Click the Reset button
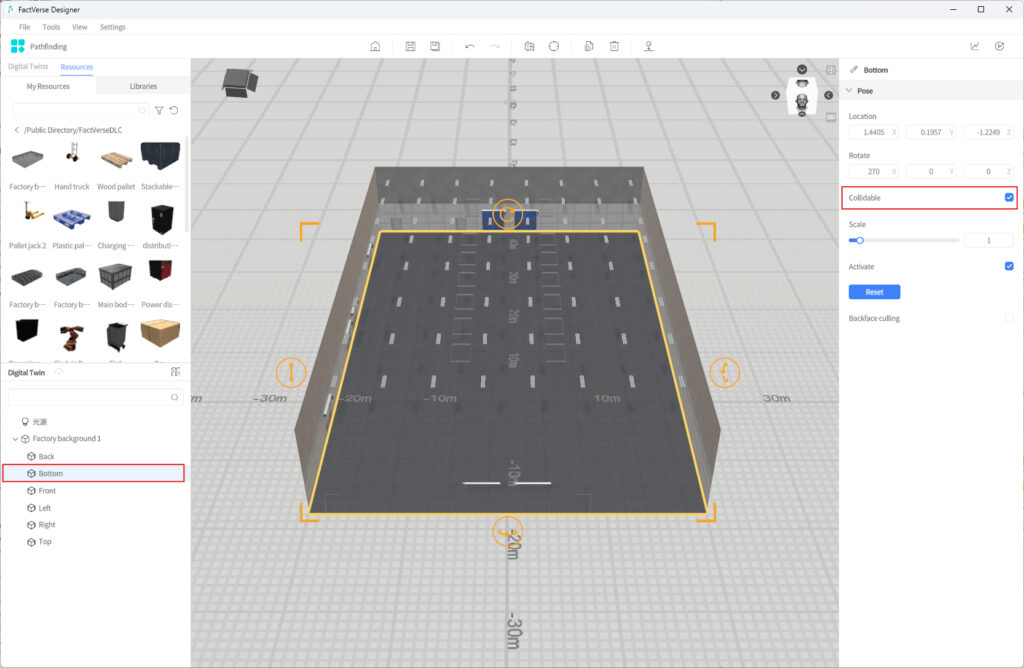 point(874,292)
